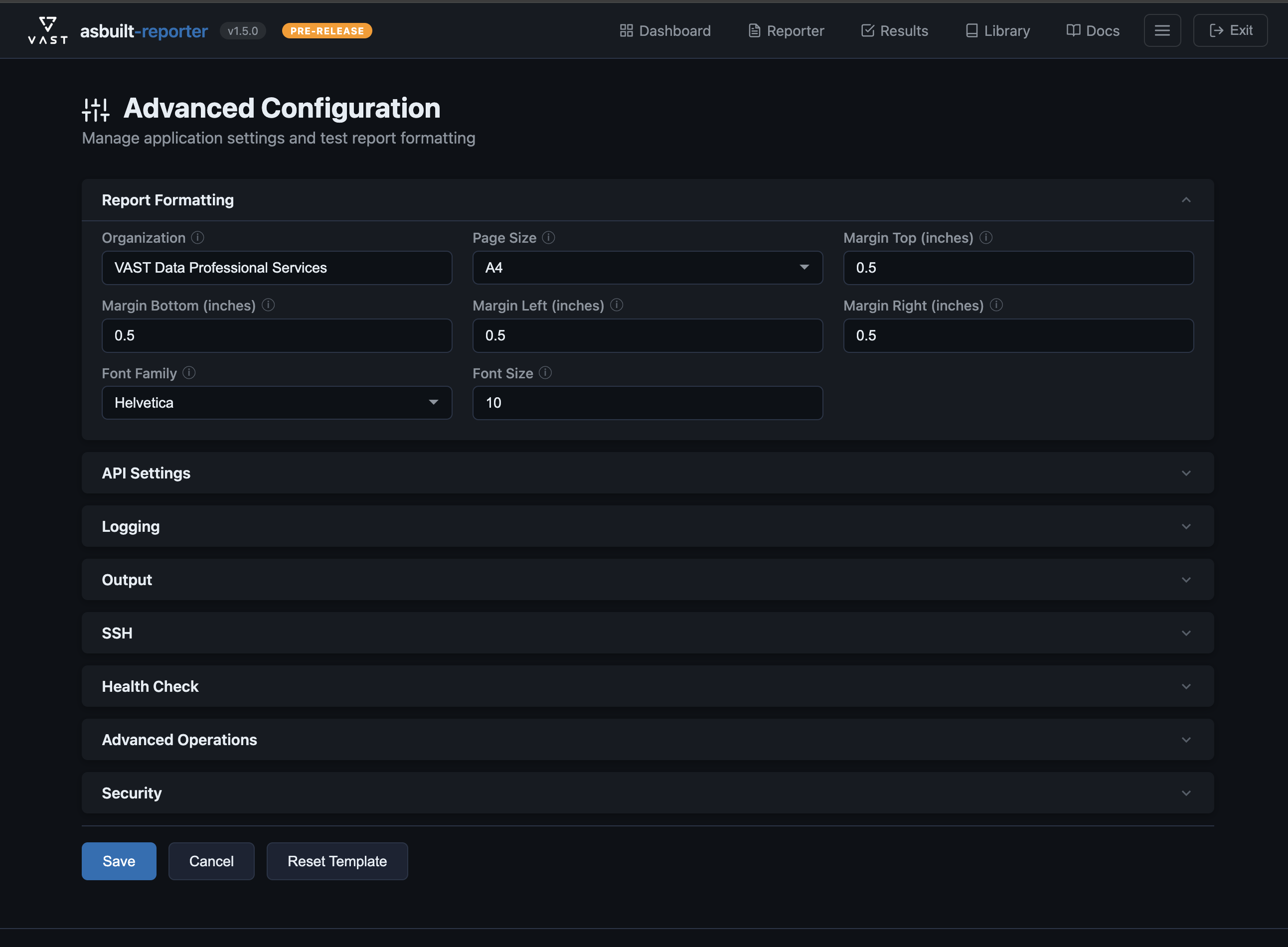Click the Organization info icon
The width and height of the screenshot is (1288, 947).
tap(198, 237)
